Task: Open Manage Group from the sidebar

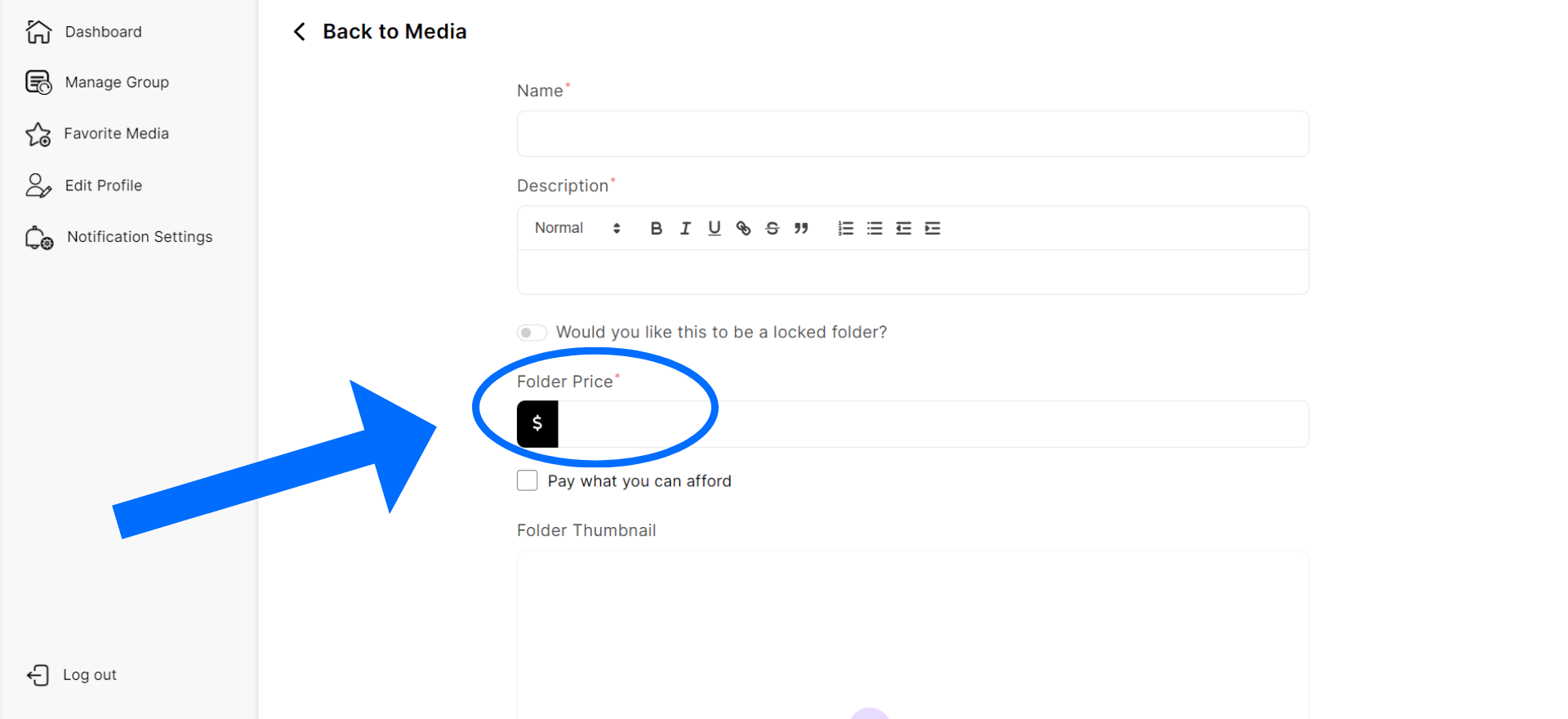Action: tap(116, 83)
